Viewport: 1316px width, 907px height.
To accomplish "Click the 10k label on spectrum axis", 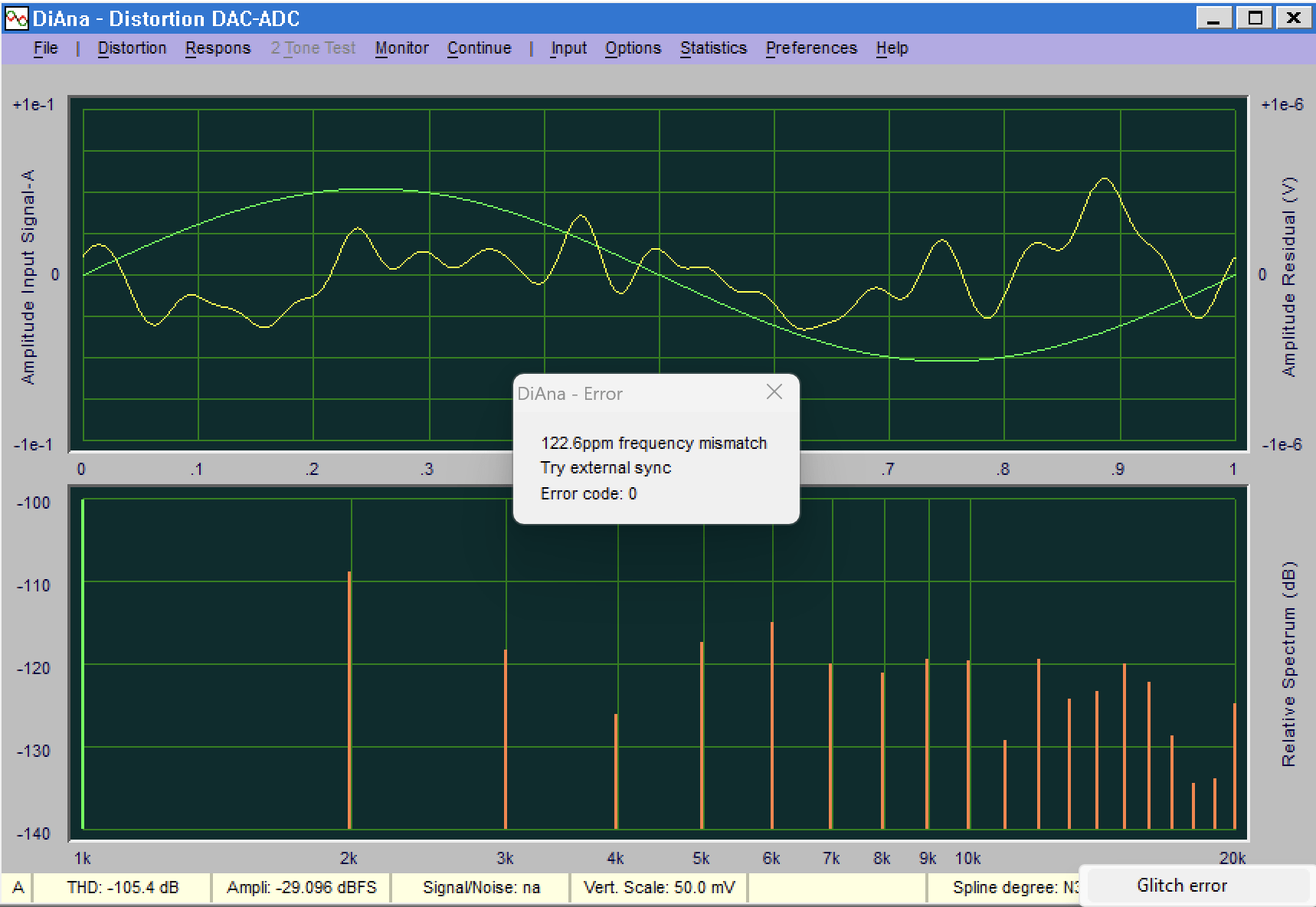I will [x=967, y=858].
